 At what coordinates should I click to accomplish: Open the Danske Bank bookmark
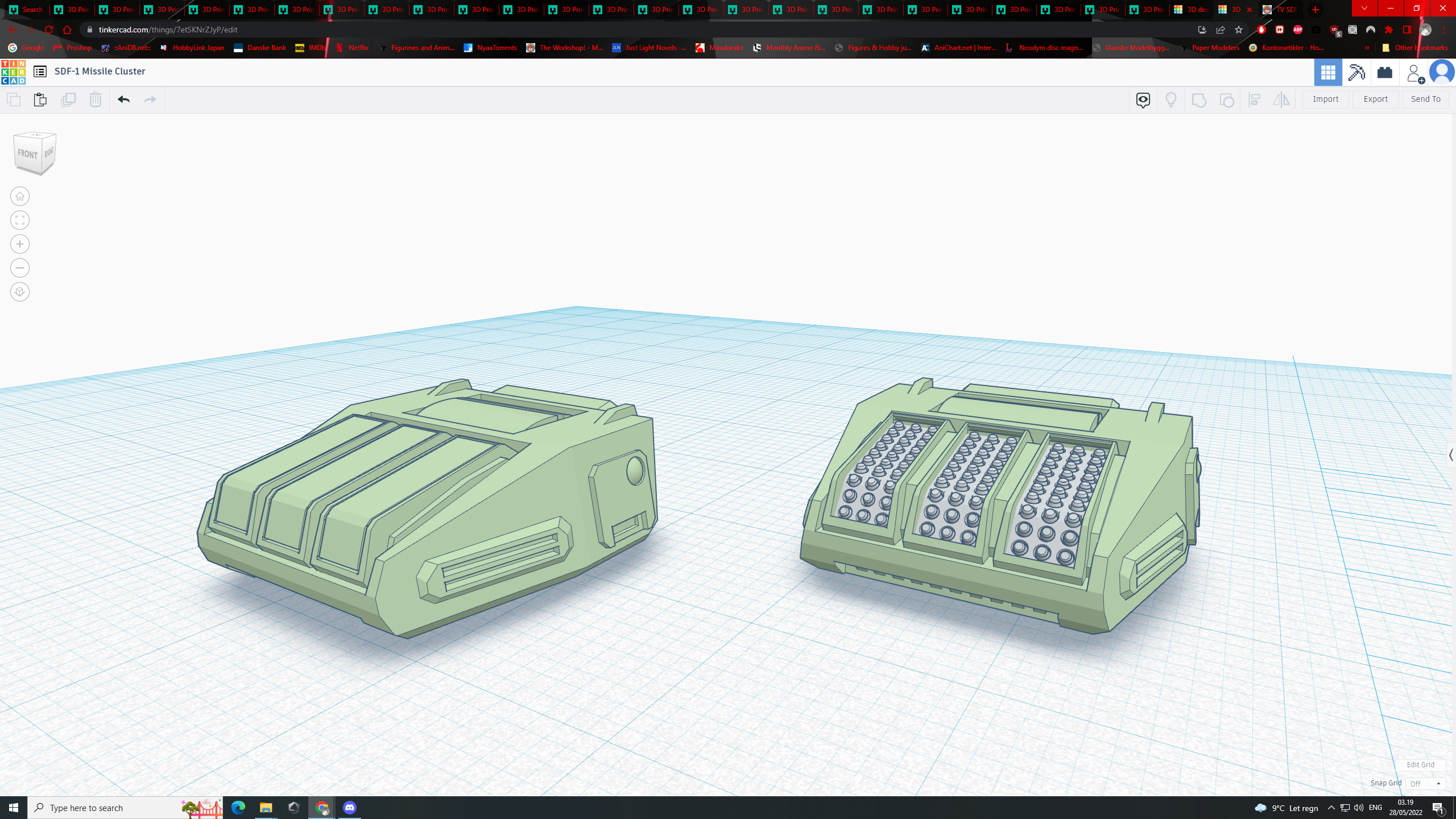260,48
